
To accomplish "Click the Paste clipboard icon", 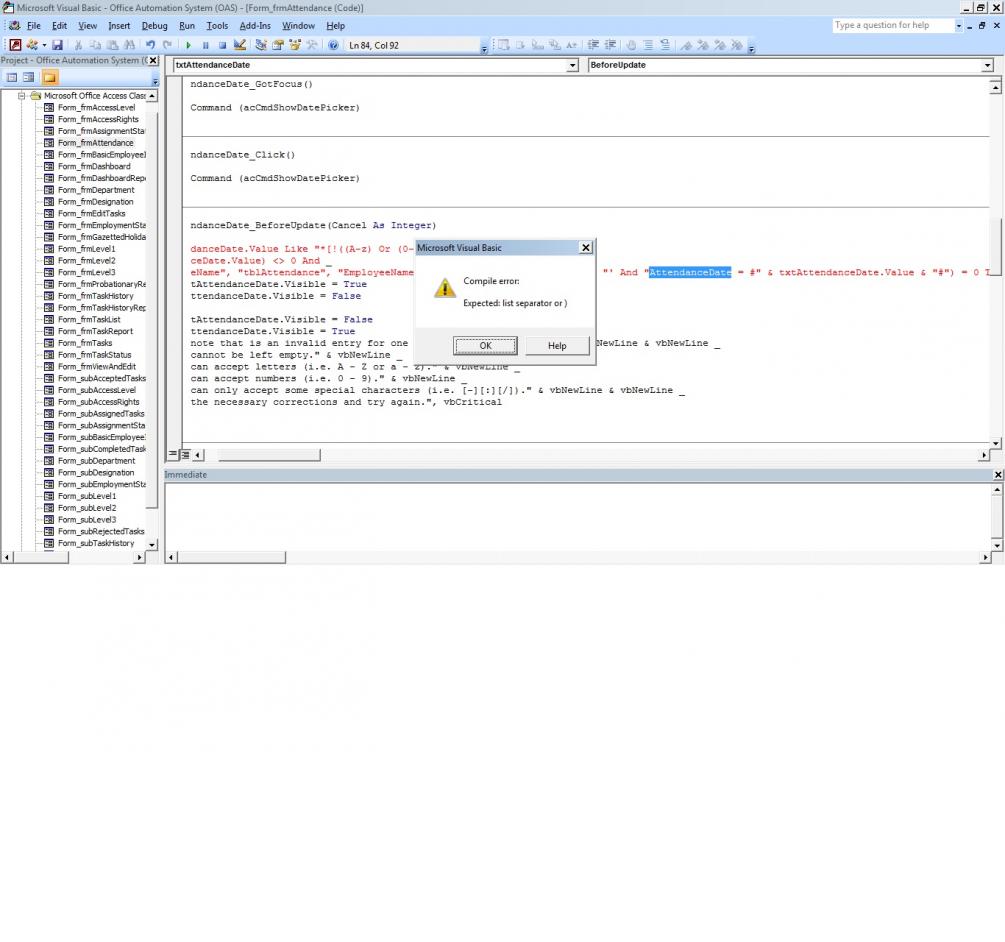I will click(x=112, y=45).
